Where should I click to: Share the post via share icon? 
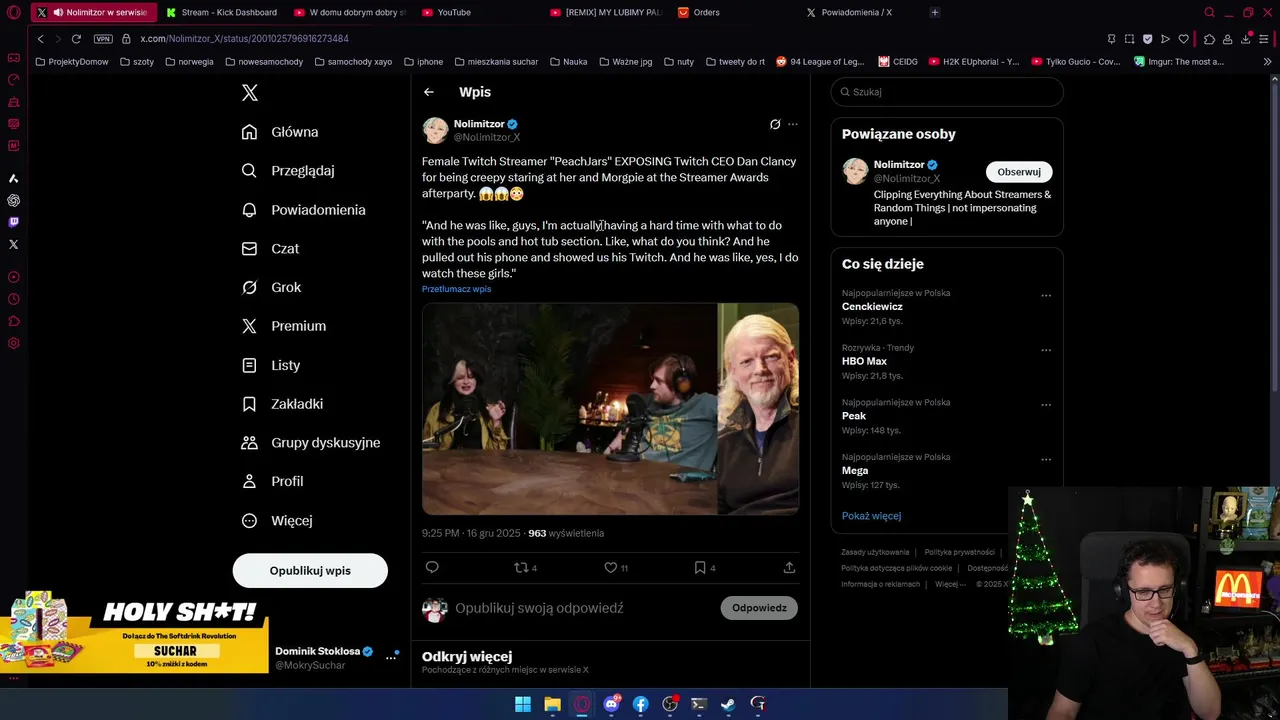(789, 567)
